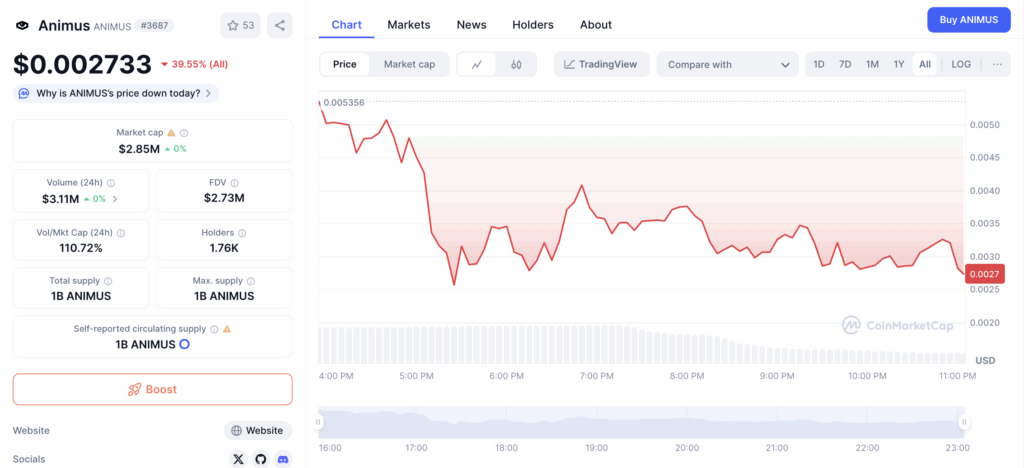Open the Discord social icon

point(284,459)
